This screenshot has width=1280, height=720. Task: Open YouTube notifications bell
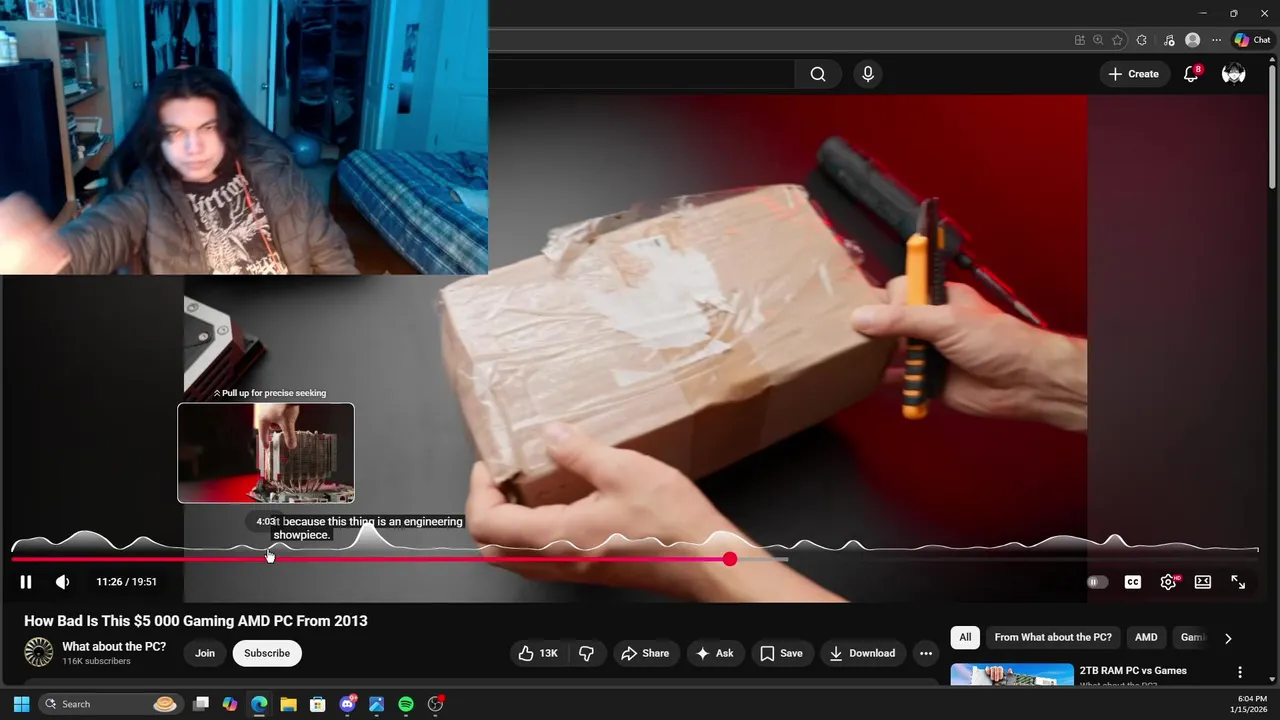pyautogui.click(x=1190, y=74)
